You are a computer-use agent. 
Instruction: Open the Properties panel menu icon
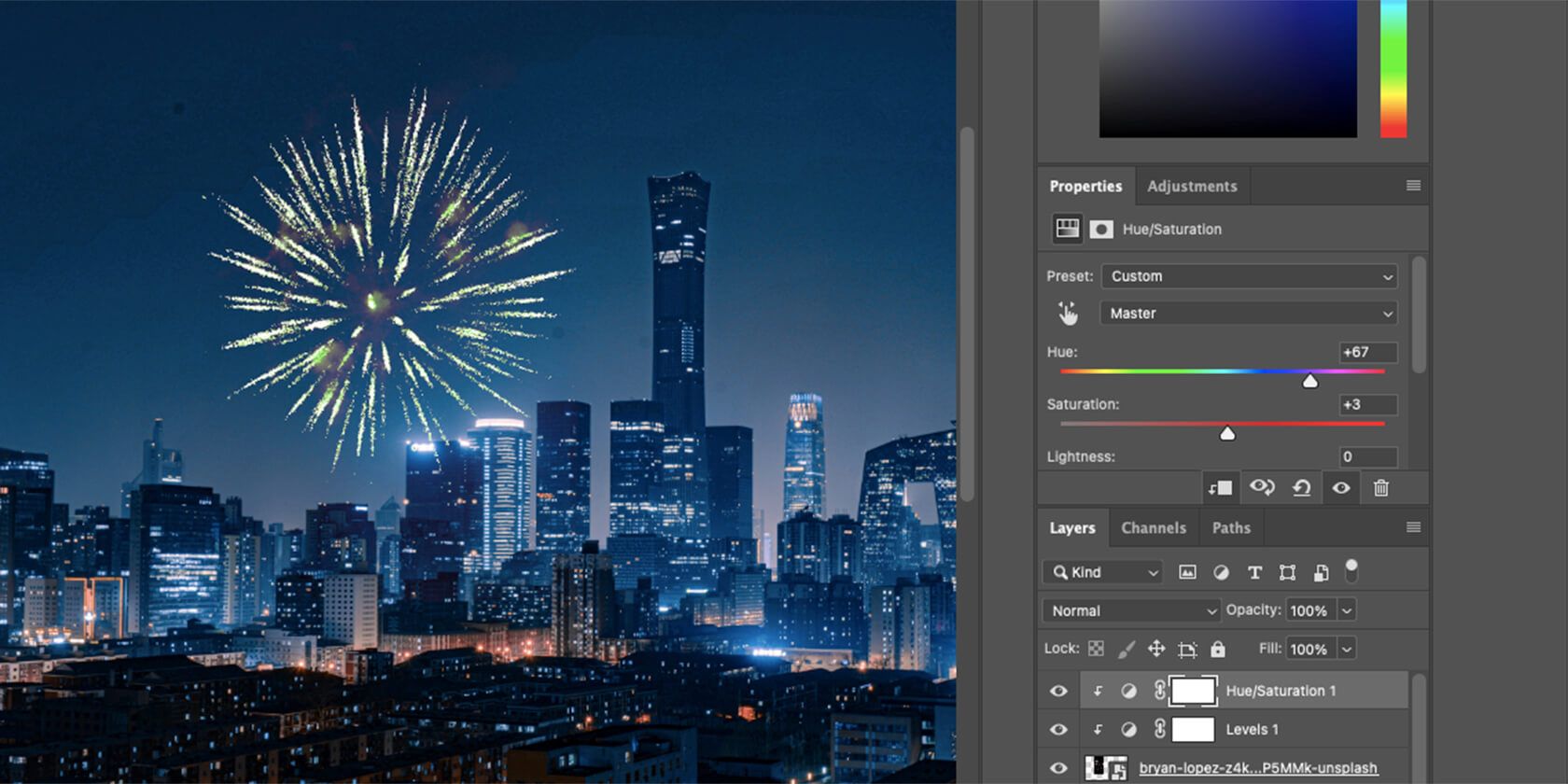(x=1413, y=186)
